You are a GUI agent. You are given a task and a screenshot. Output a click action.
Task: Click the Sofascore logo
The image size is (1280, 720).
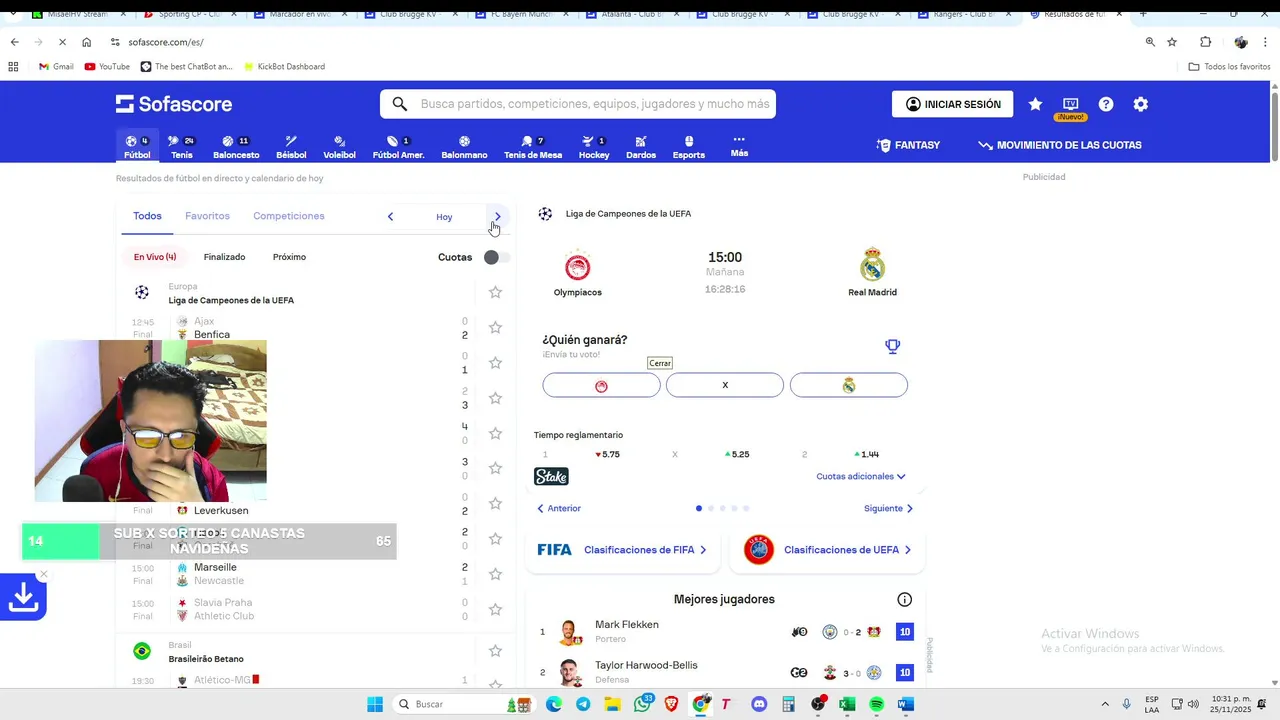[x=174, y=104]
